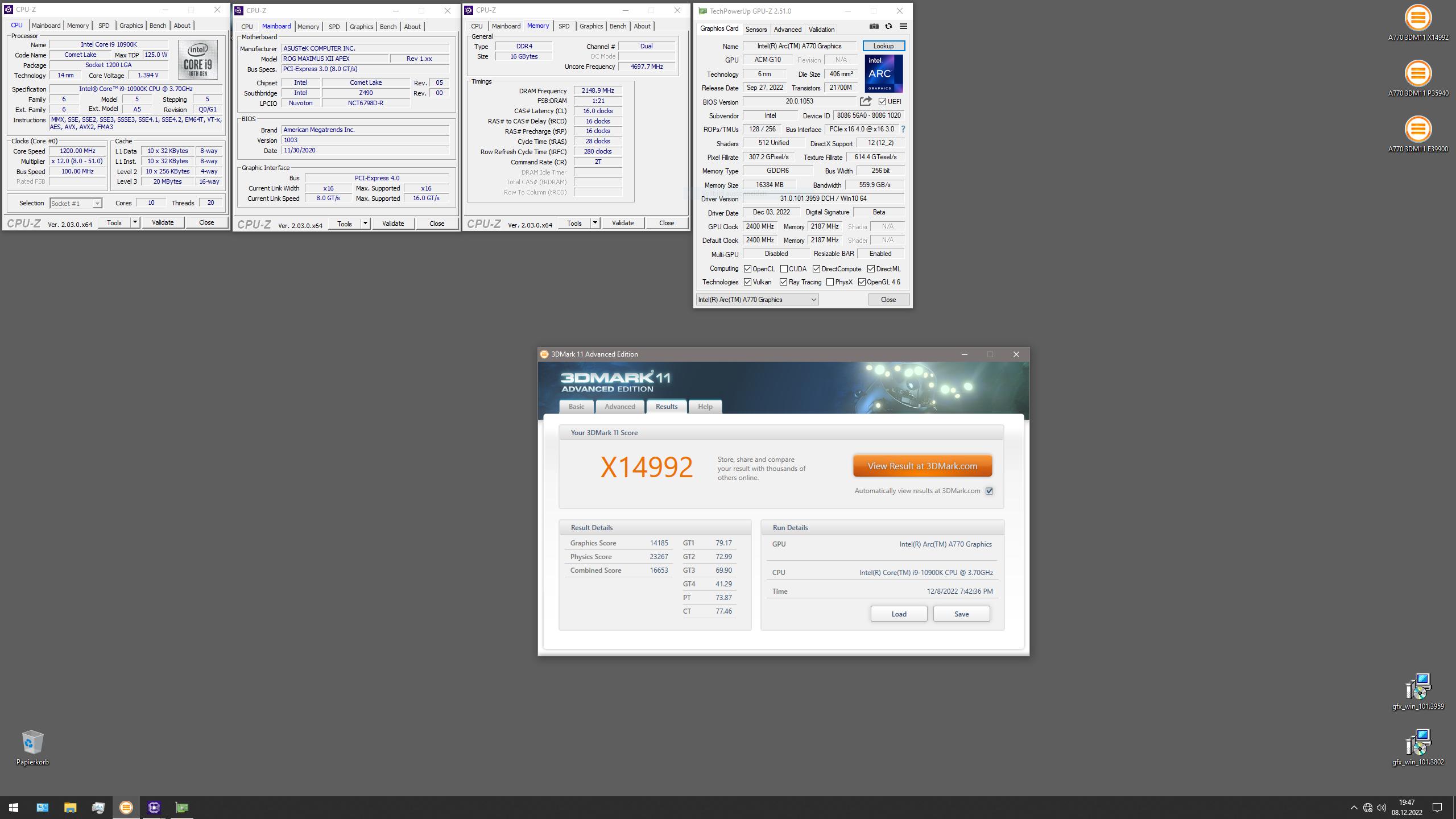Click GPU-Z refresh icon
This screenshot has height=819, width=1456.
[x=888, y=26]
